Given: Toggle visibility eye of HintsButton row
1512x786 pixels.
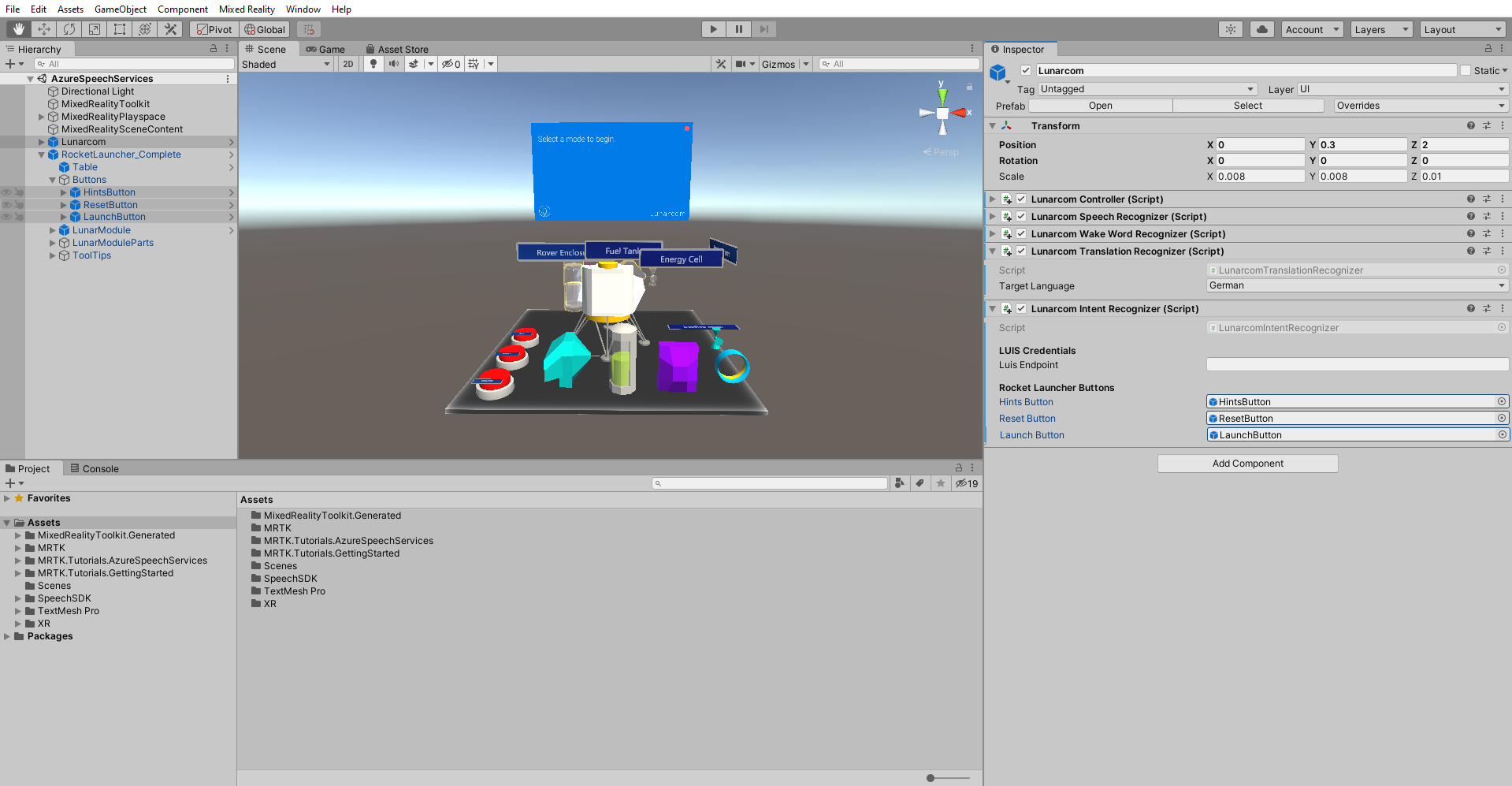Looking at the screenshot, I should click(6, 192).
